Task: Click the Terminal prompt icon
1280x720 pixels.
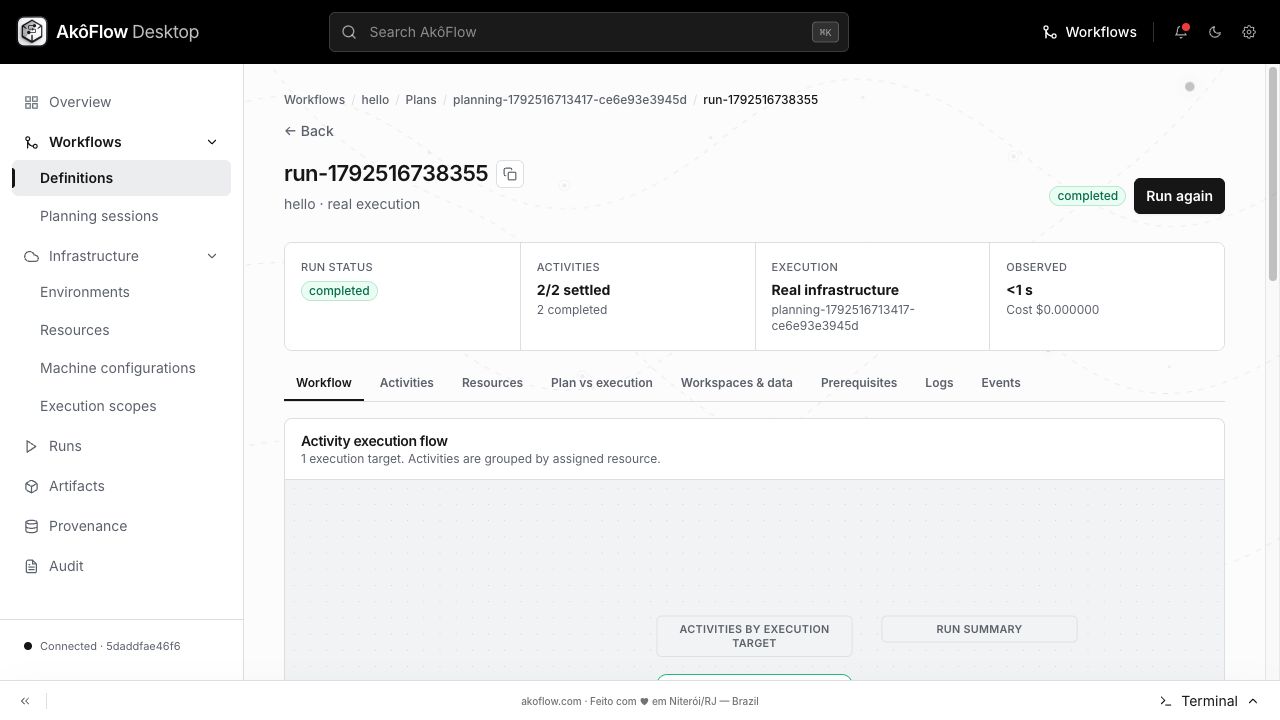Action: (1165, 701)
